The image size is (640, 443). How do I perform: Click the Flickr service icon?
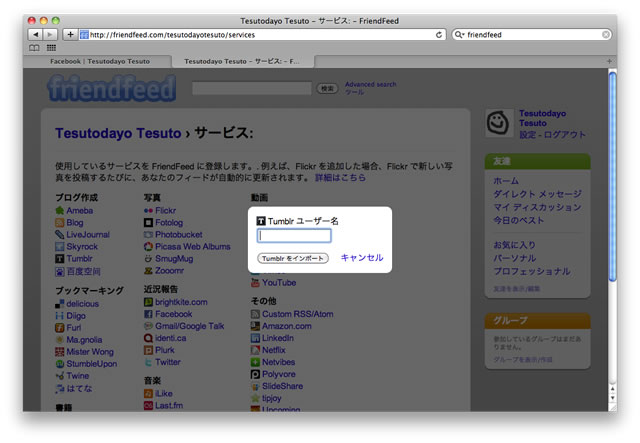pos(148,211)
